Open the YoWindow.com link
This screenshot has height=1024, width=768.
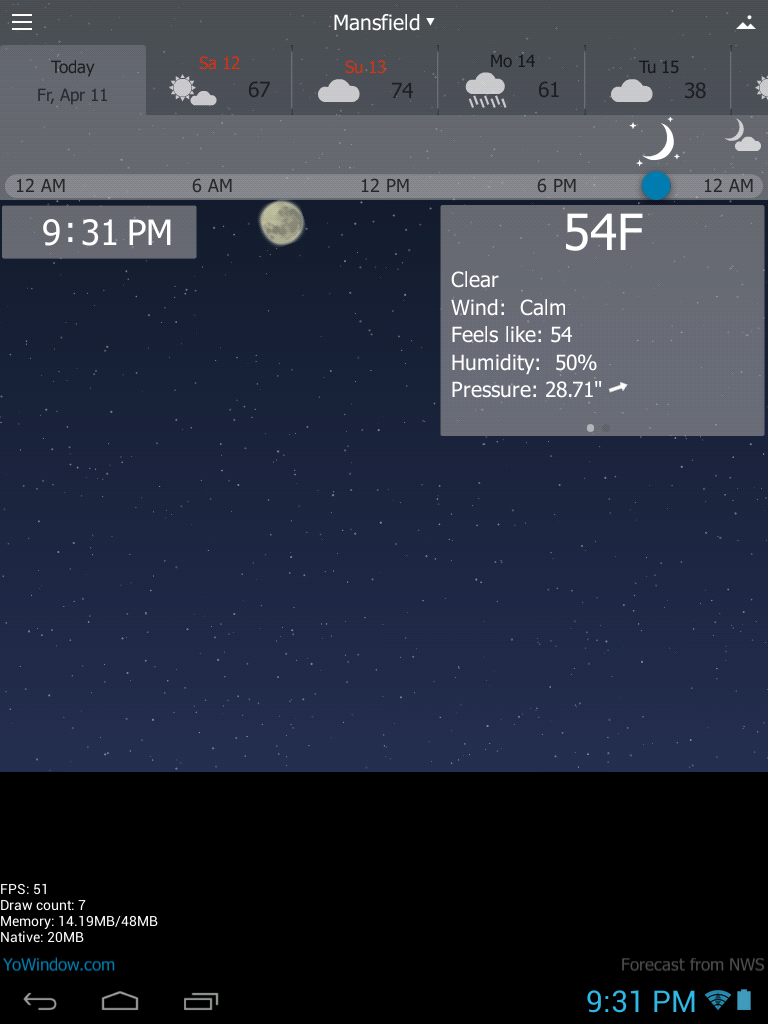coord(59,965)
